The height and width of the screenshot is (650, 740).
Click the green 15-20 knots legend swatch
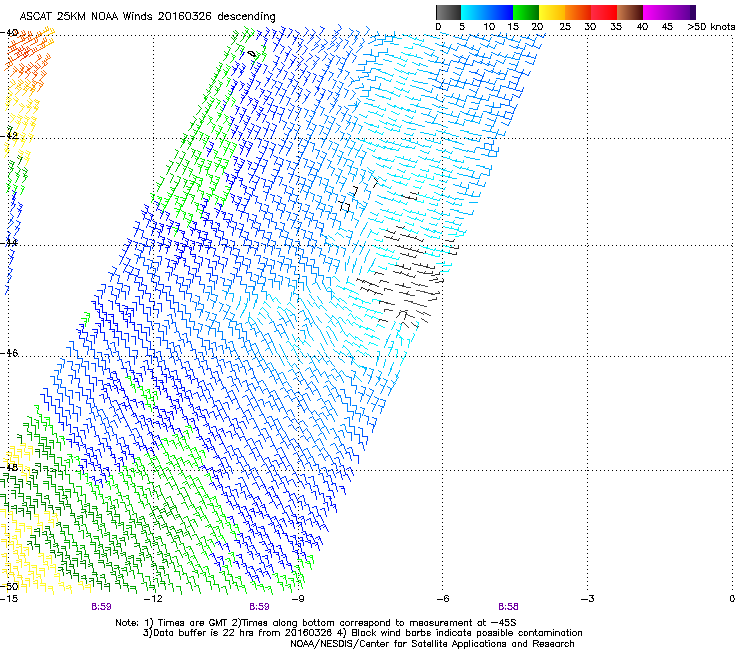(526, 12)
